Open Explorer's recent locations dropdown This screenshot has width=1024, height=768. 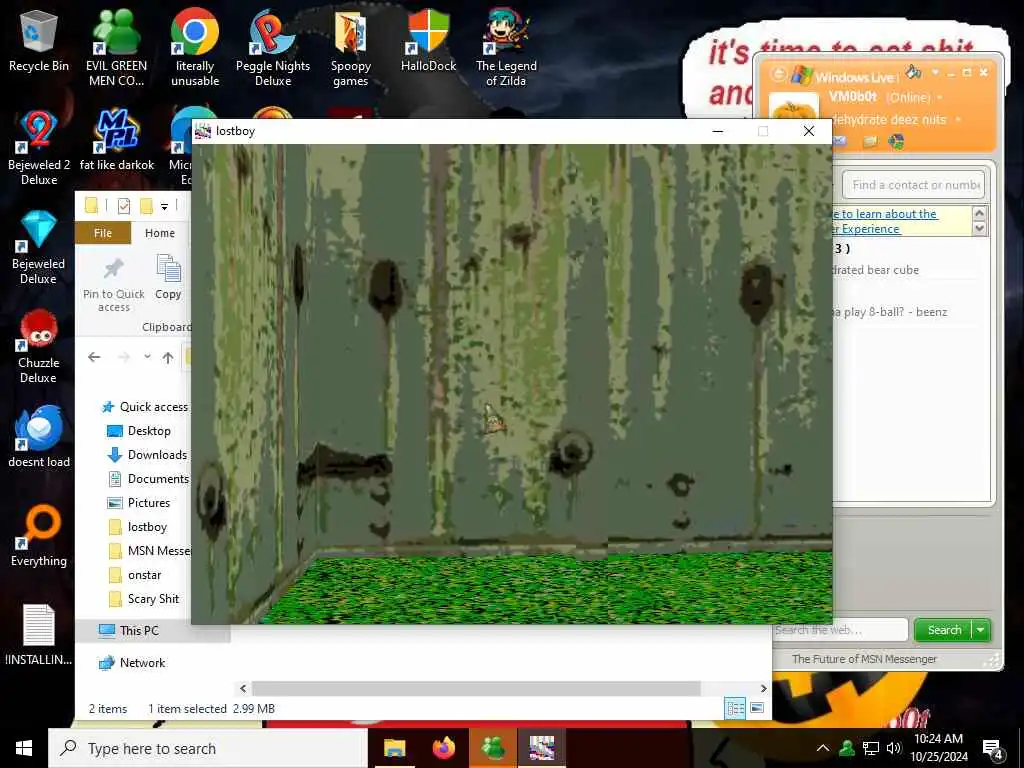pyautogui.click(x=147, y=357)
